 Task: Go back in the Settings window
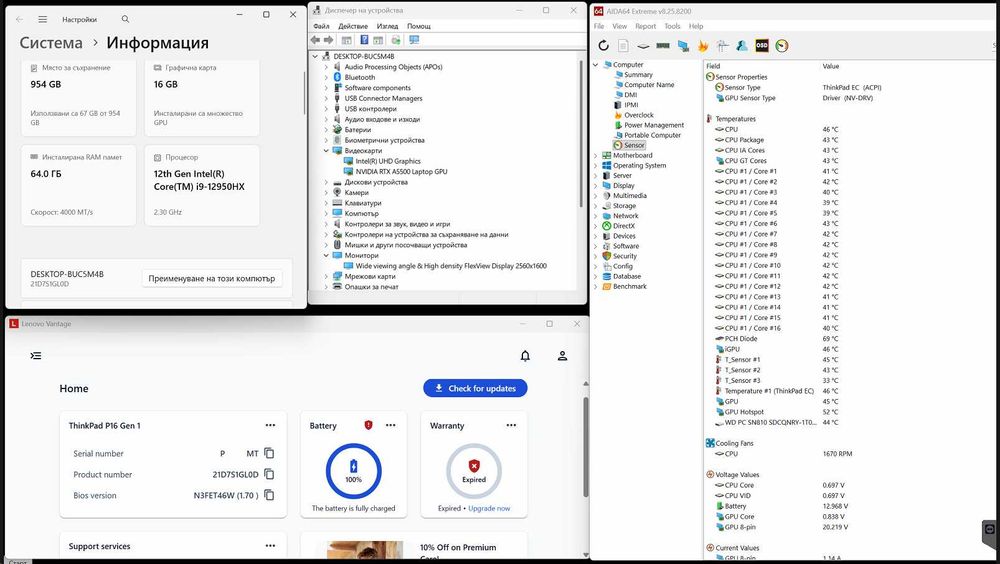(19, 19)
